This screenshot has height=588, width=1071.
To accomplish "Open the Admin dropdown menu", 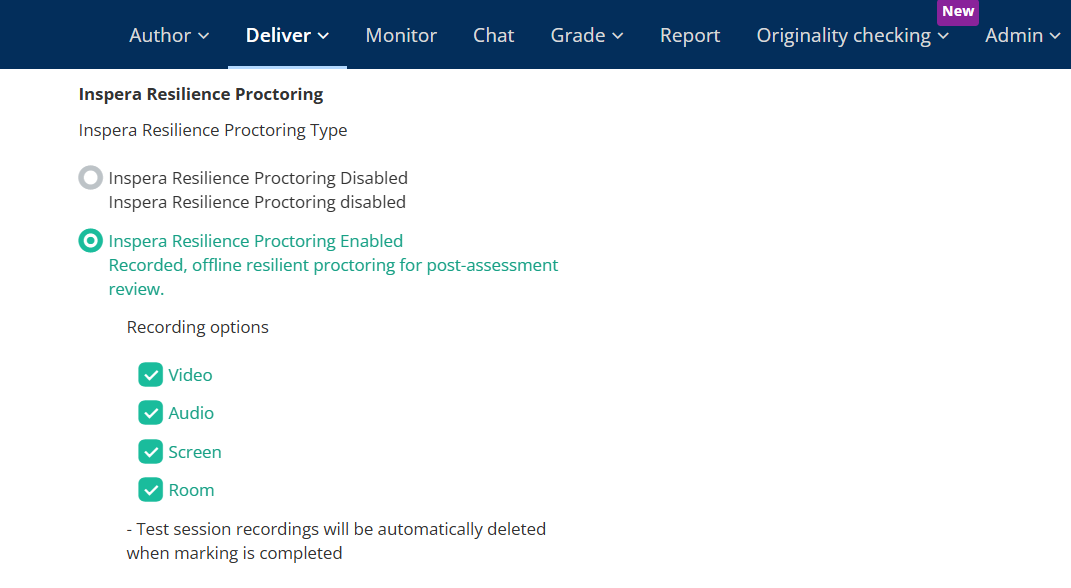I will tap(1022, 35).
